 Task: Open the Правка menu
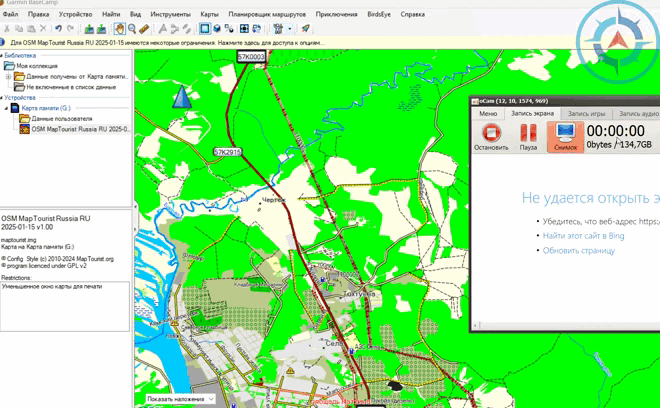(38, 14)
